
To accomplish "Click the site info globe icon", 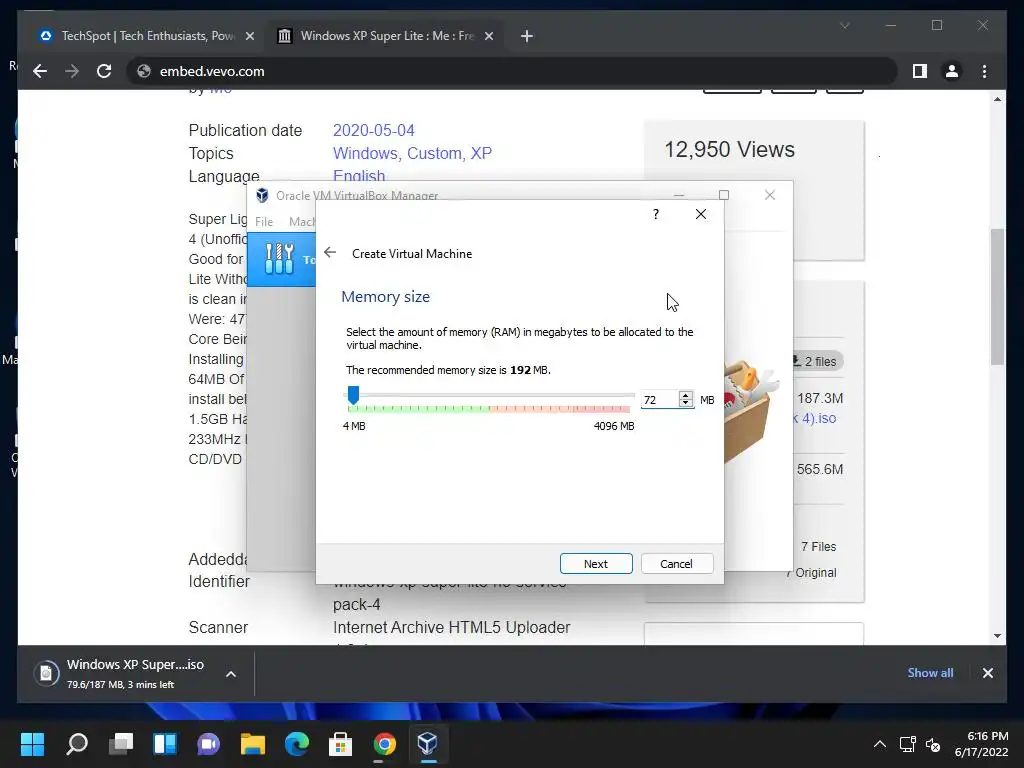I will tap(144, 71).
